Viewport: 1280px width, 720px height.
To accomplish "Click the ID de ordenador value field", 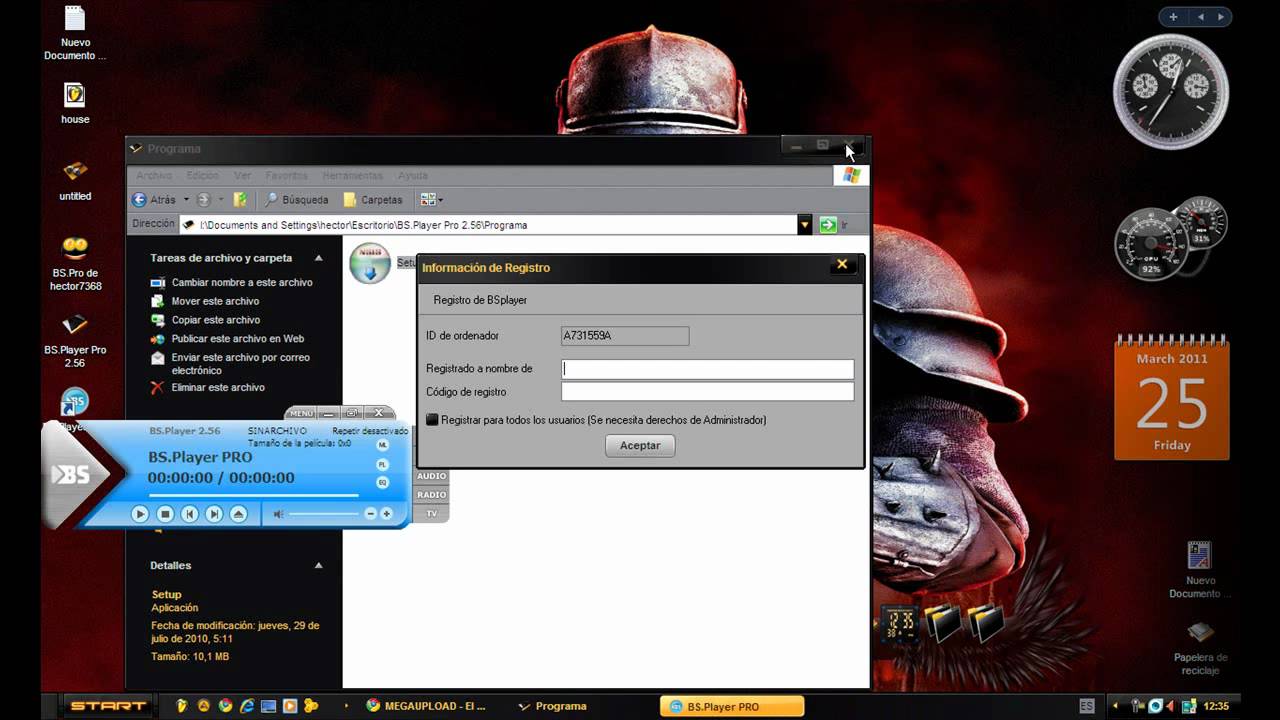I will [625, 336].
